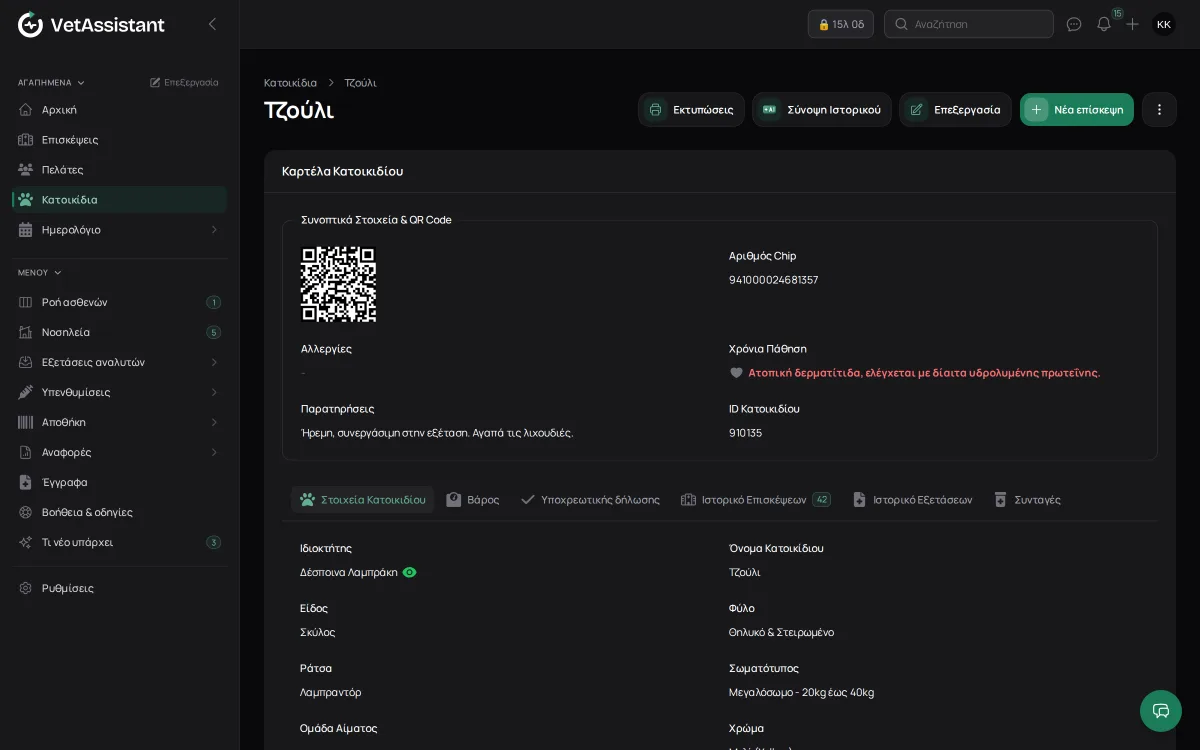Click the AI icon in Σύνοψη Ιστορικού
The image size is (1200, 750).
coord(770,110)
